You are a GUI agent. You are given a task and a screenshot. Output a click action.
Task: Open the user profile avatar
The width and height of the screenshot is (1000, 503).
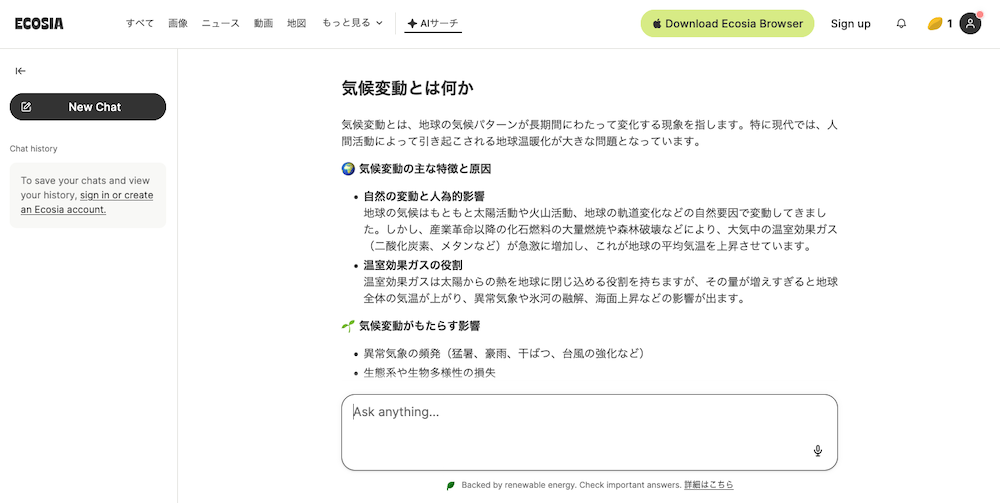click(x=970, y=23)
